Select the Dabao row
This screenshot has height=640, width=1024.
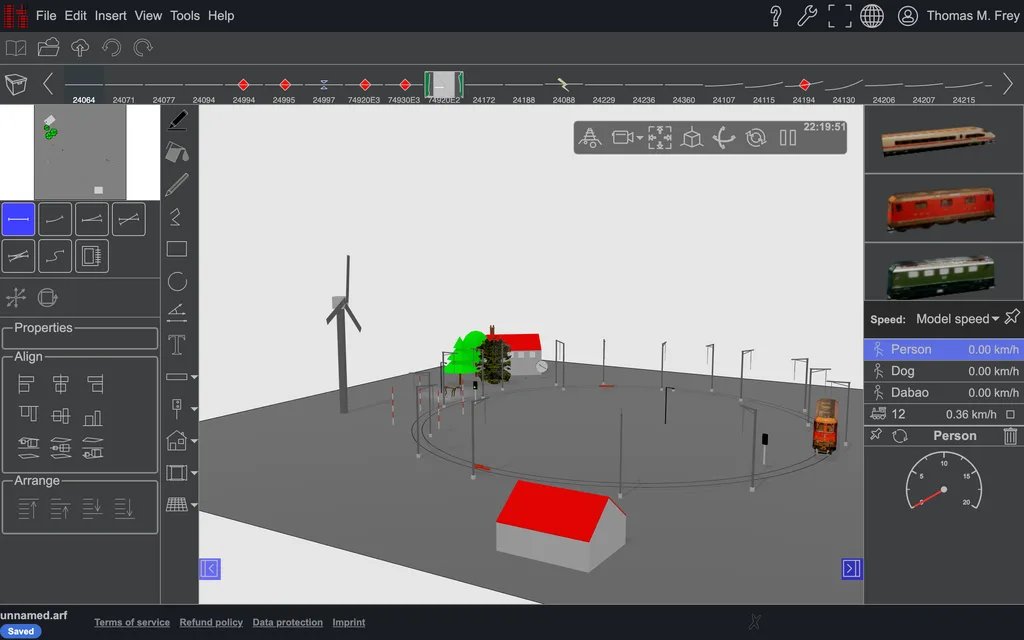(943, 392)
